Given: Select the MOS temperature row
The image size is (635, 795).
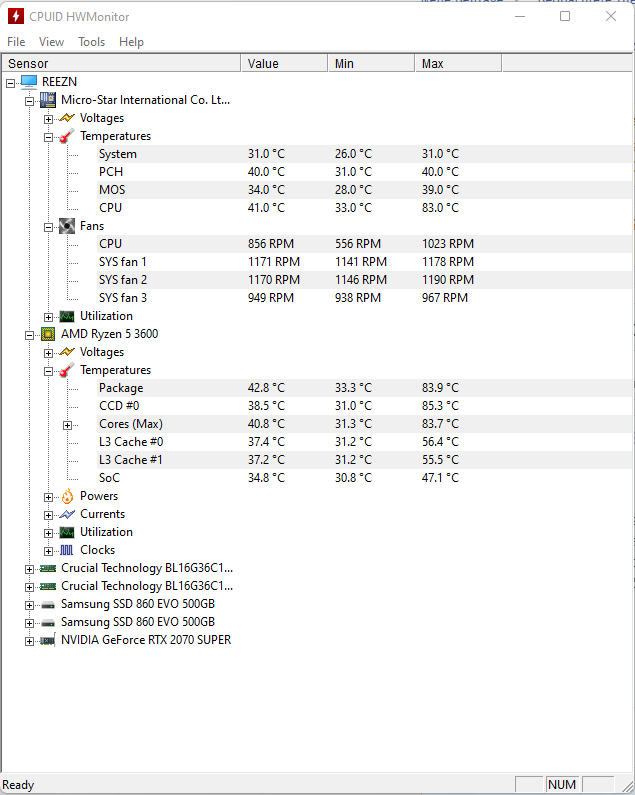Looking at the screenshot, I should (x=365, y=190).
